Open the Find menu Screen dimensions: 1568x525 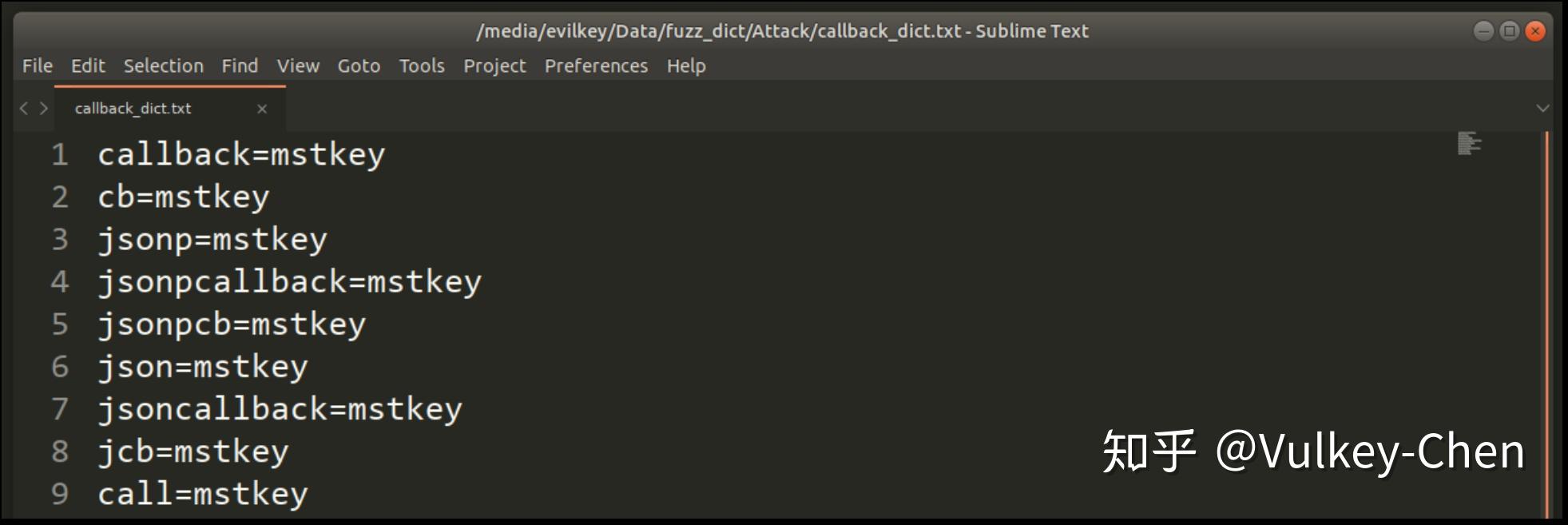(x=240, y=66)
